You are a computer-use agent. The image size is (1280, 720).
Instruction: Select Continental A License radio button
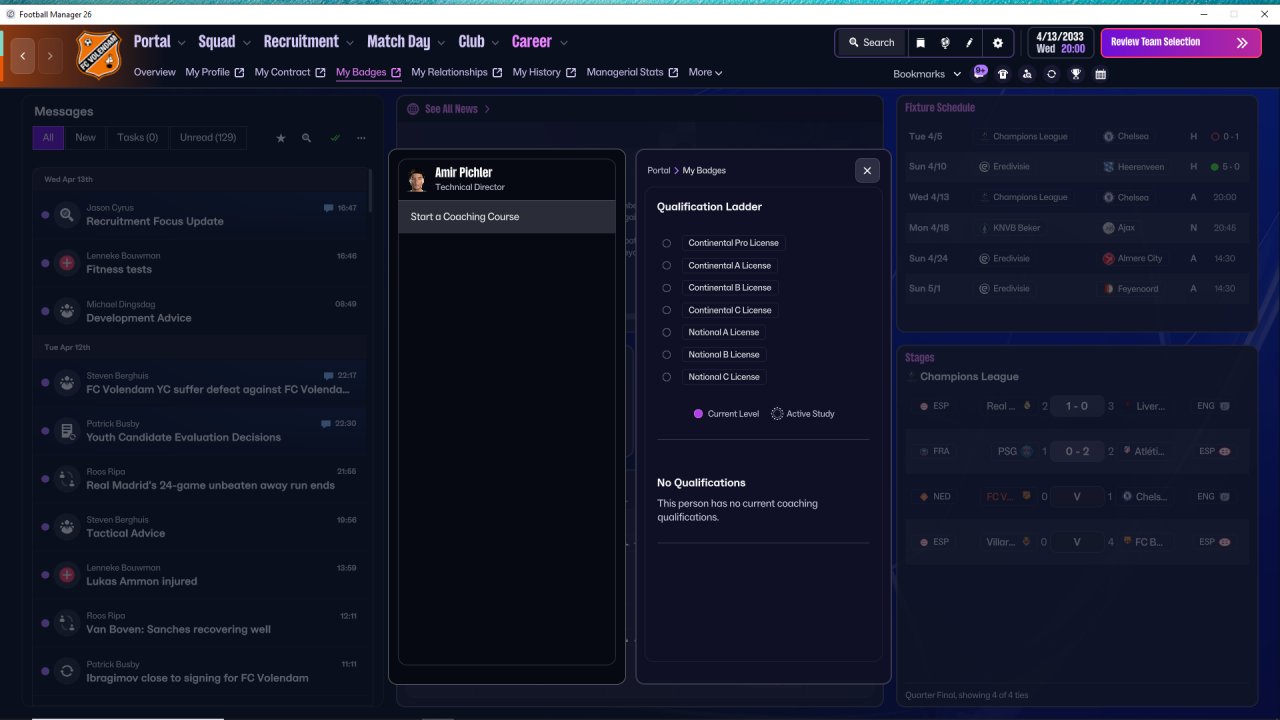pos(667,266)
